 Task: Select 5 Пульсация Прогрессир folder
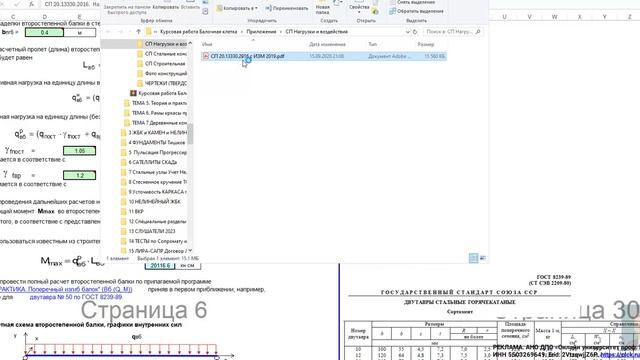coord(154,152)
